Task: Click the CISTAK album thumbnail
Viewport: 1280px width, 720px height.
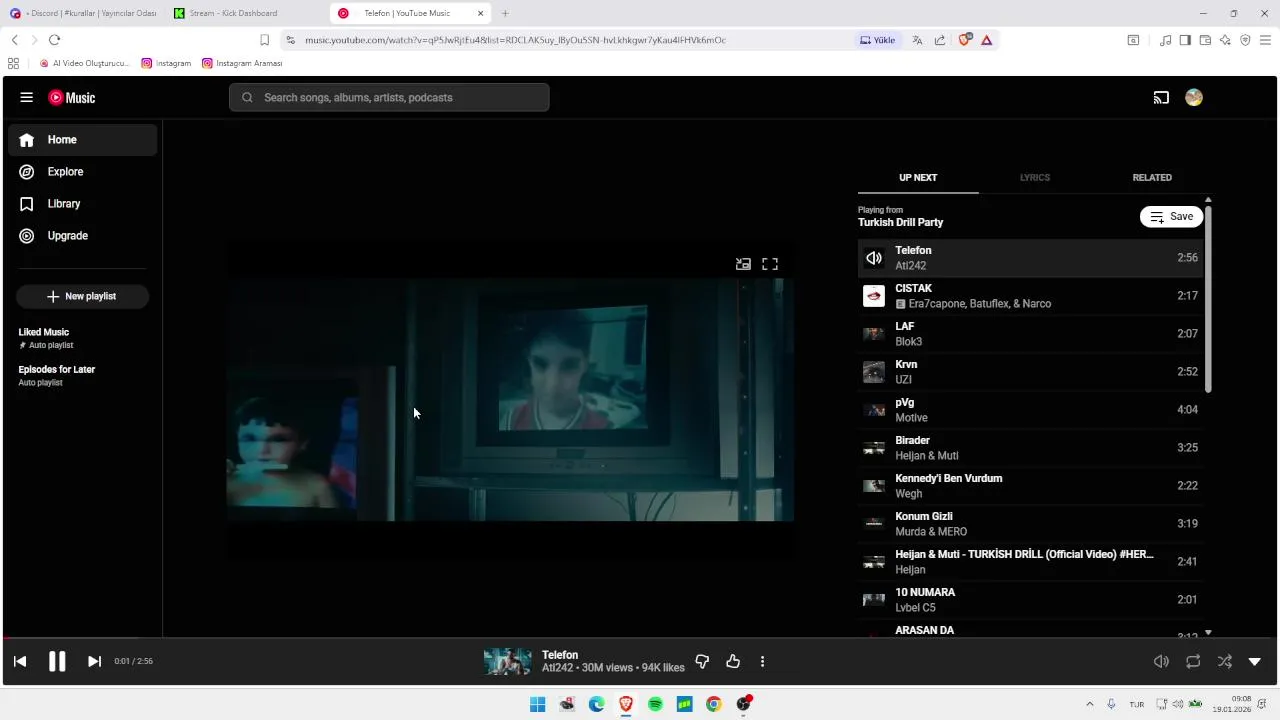Action: 874,296
